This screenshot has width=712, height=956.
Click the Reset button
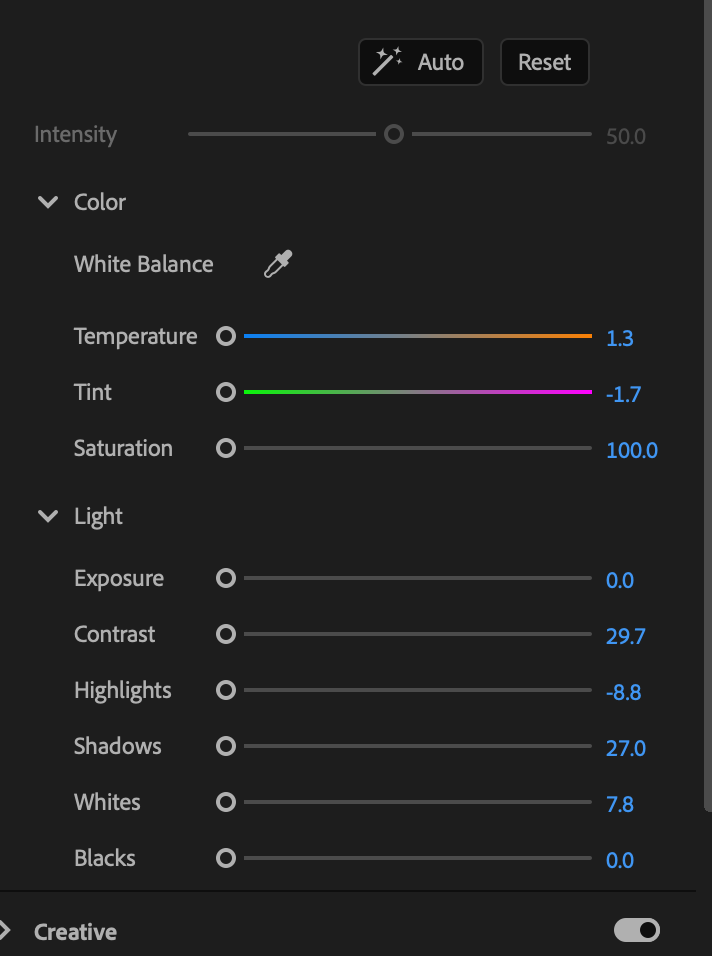tap(544, 61)
